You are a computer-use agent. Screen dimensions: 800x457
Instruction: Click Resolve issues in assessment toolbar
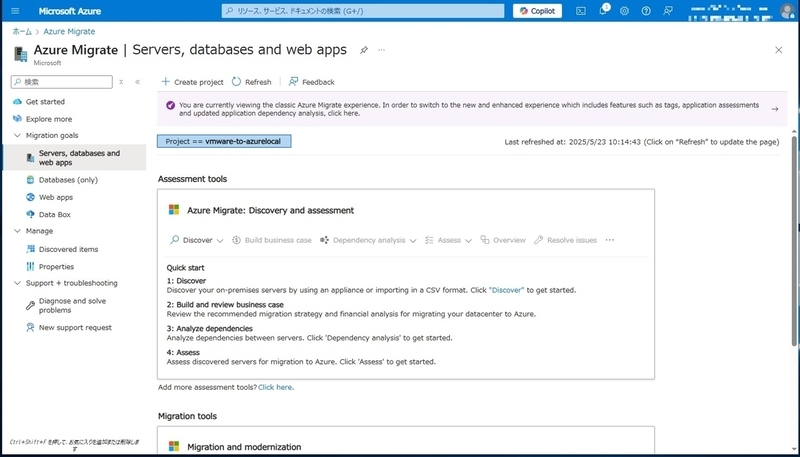(x=565, y=240)
